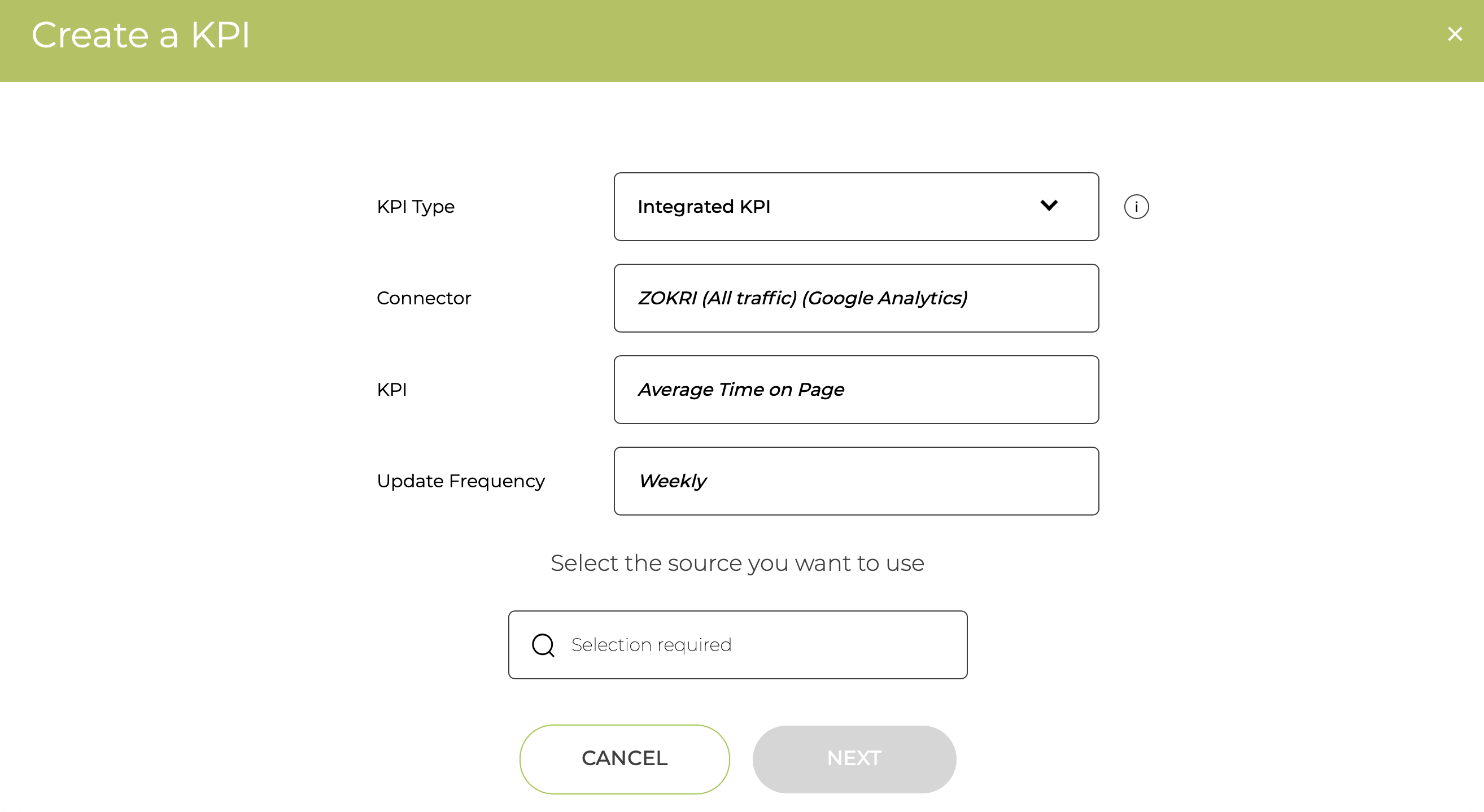The height and width of the screenshot is (812, 1484).
Task: Click the magnifier search icon
Action: tap(543, 645)
